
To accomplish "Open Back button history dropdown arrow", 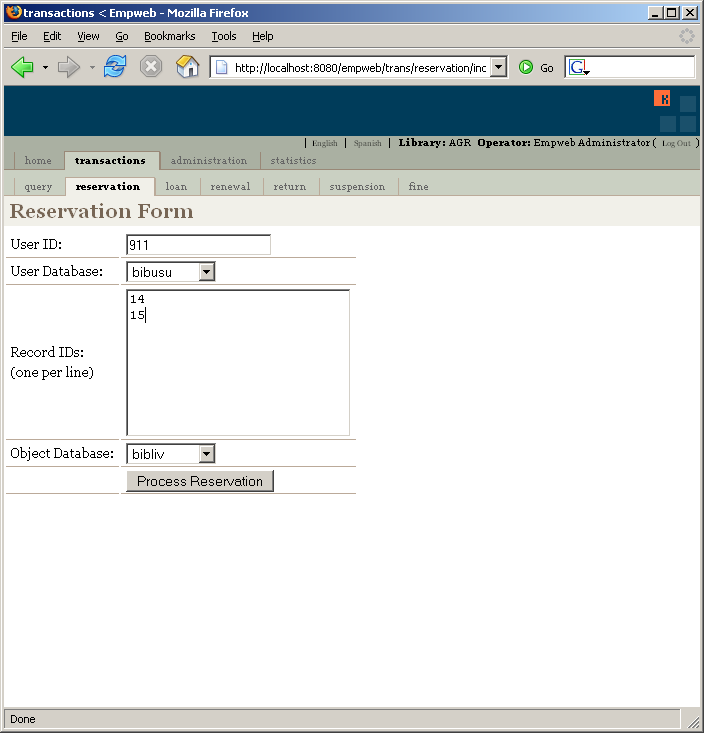I will pyautogui.click(x=45, y=68).
